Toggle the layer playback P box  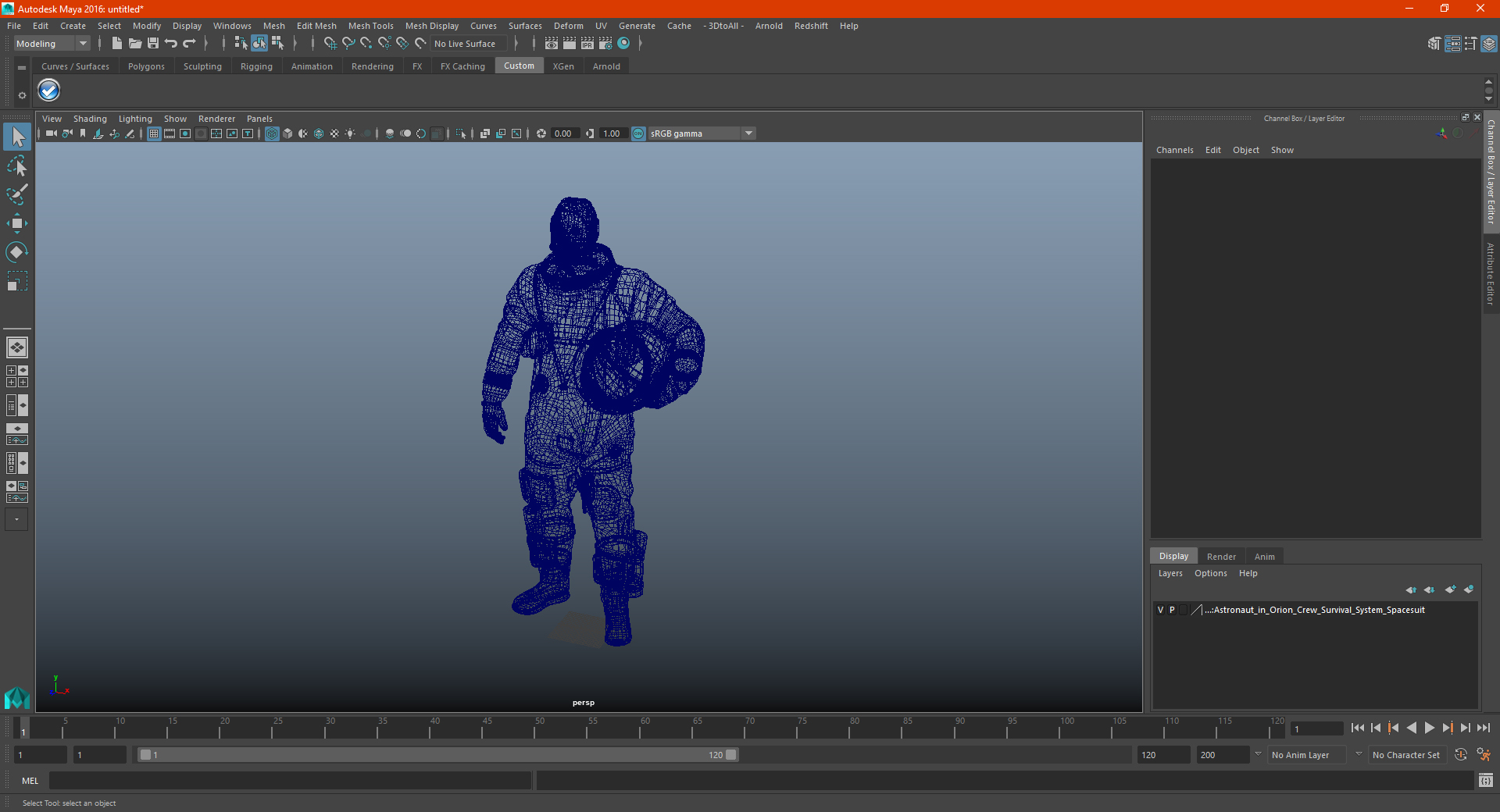pyautogui.click(x=1172, y=610)
